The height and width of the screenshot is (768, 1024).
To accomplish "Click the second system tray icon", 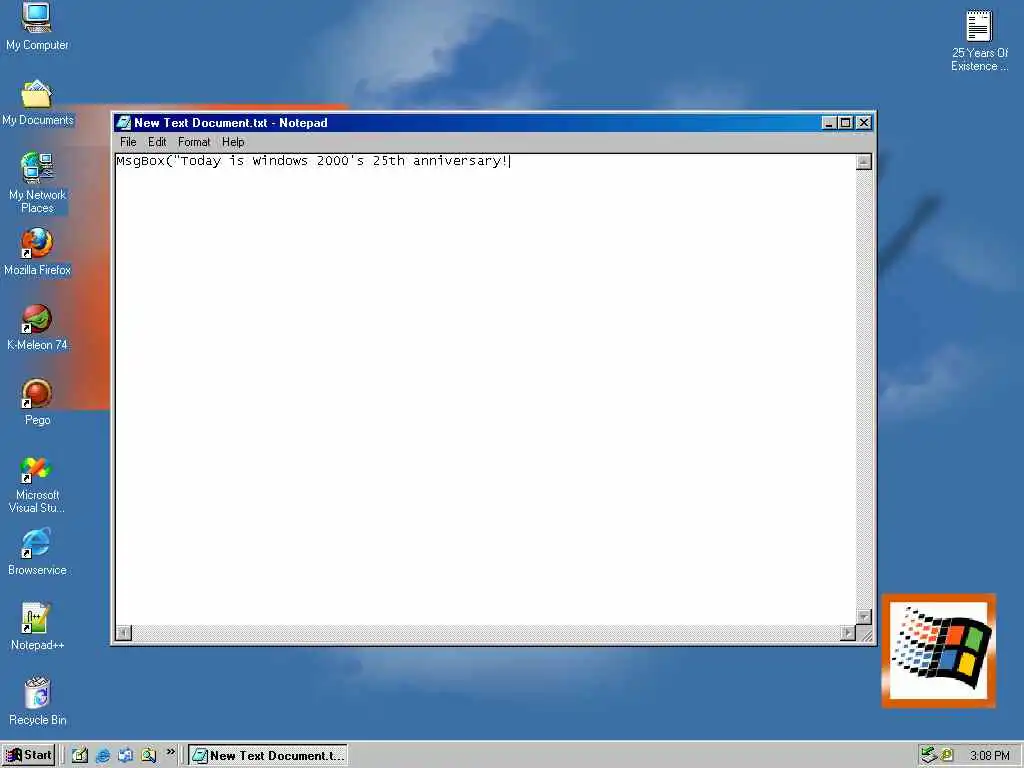I will pyautogui.click(x=946, y=756).
